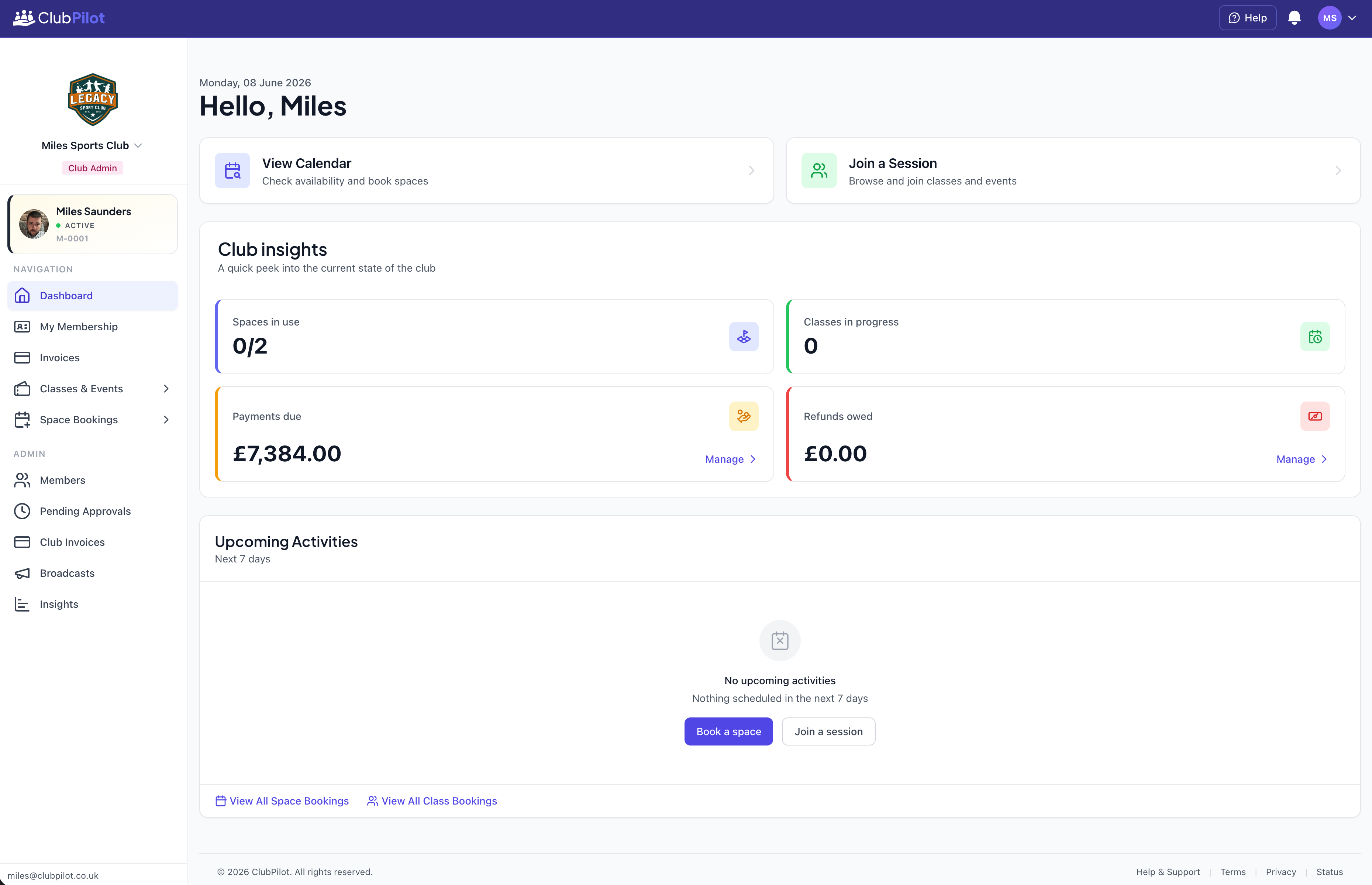Click the Payments due coins icon

(744, 416)
